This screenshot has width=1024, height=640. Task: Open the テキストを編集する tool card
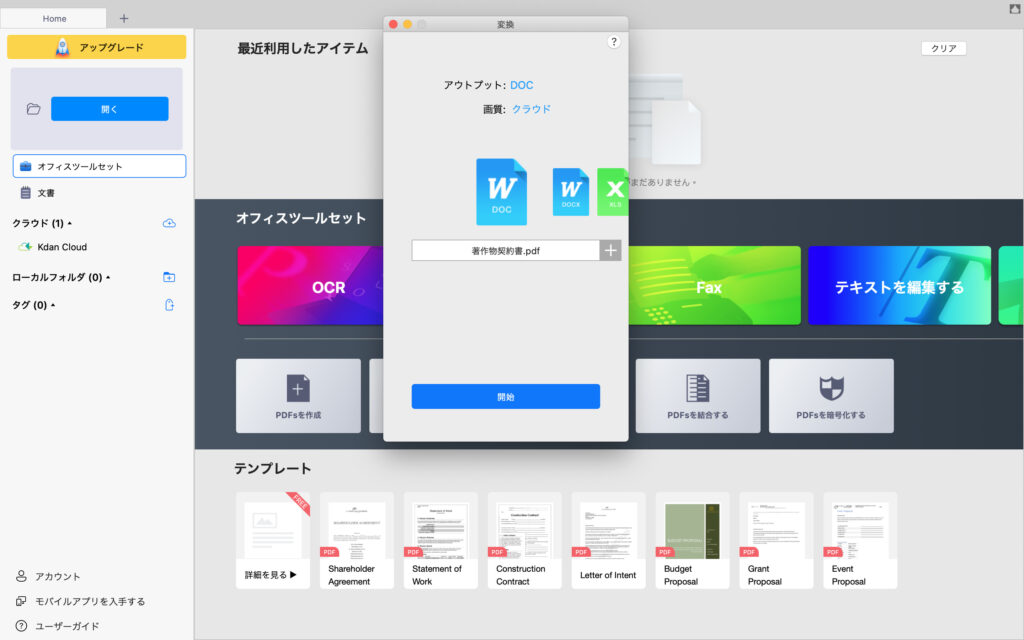click(x=899, y=285)
